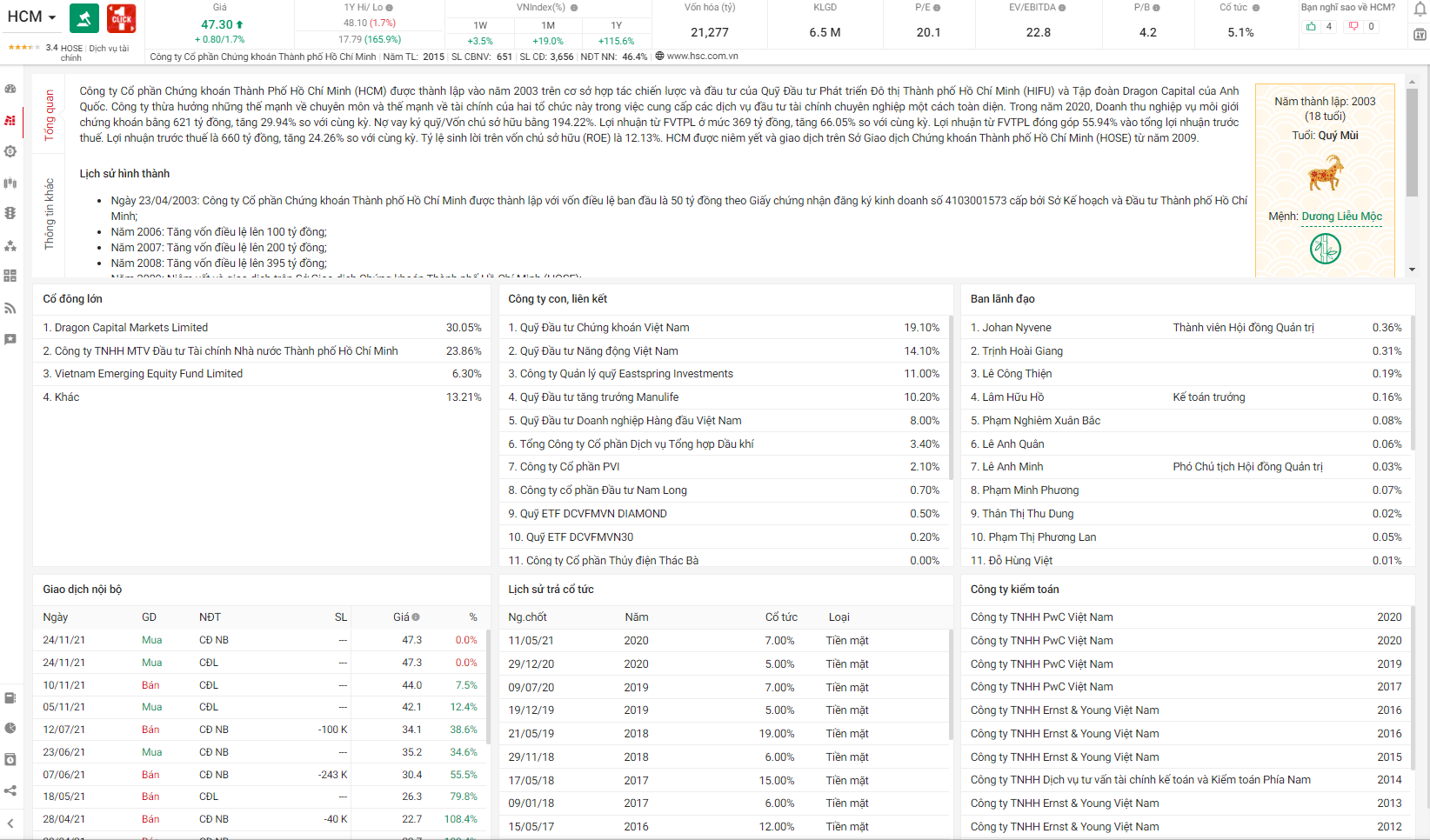
Task: Click the info icon beside EV/EBITDA
Action: pyautogui.click(x=1062, y=8)
